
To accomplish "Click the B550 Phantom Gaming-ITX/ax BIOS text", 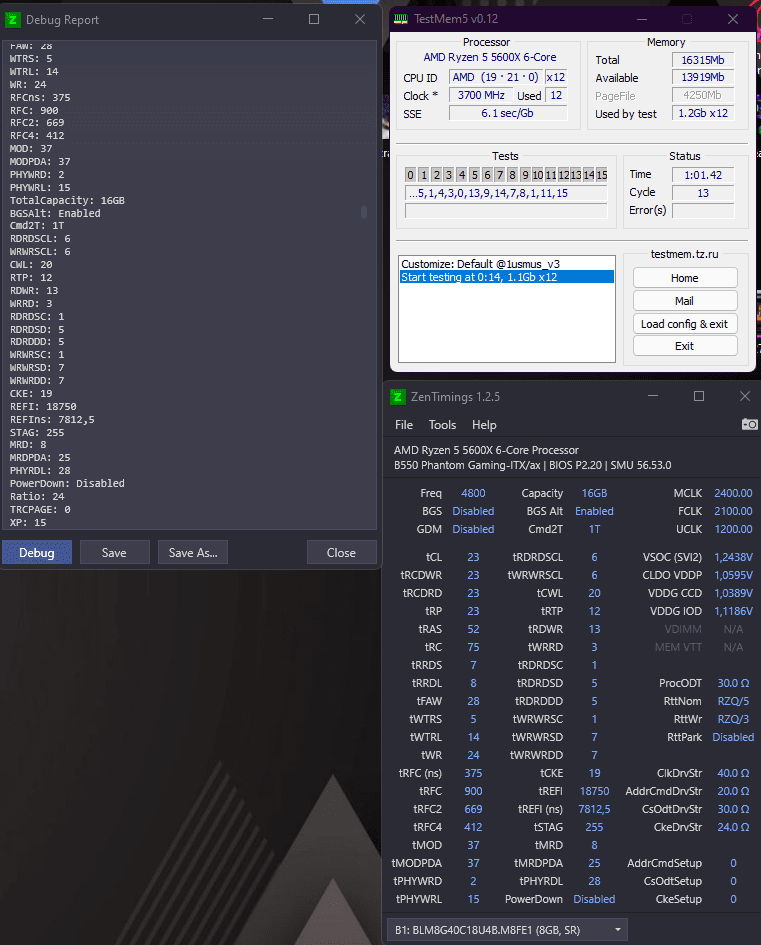I will [532, 465].
